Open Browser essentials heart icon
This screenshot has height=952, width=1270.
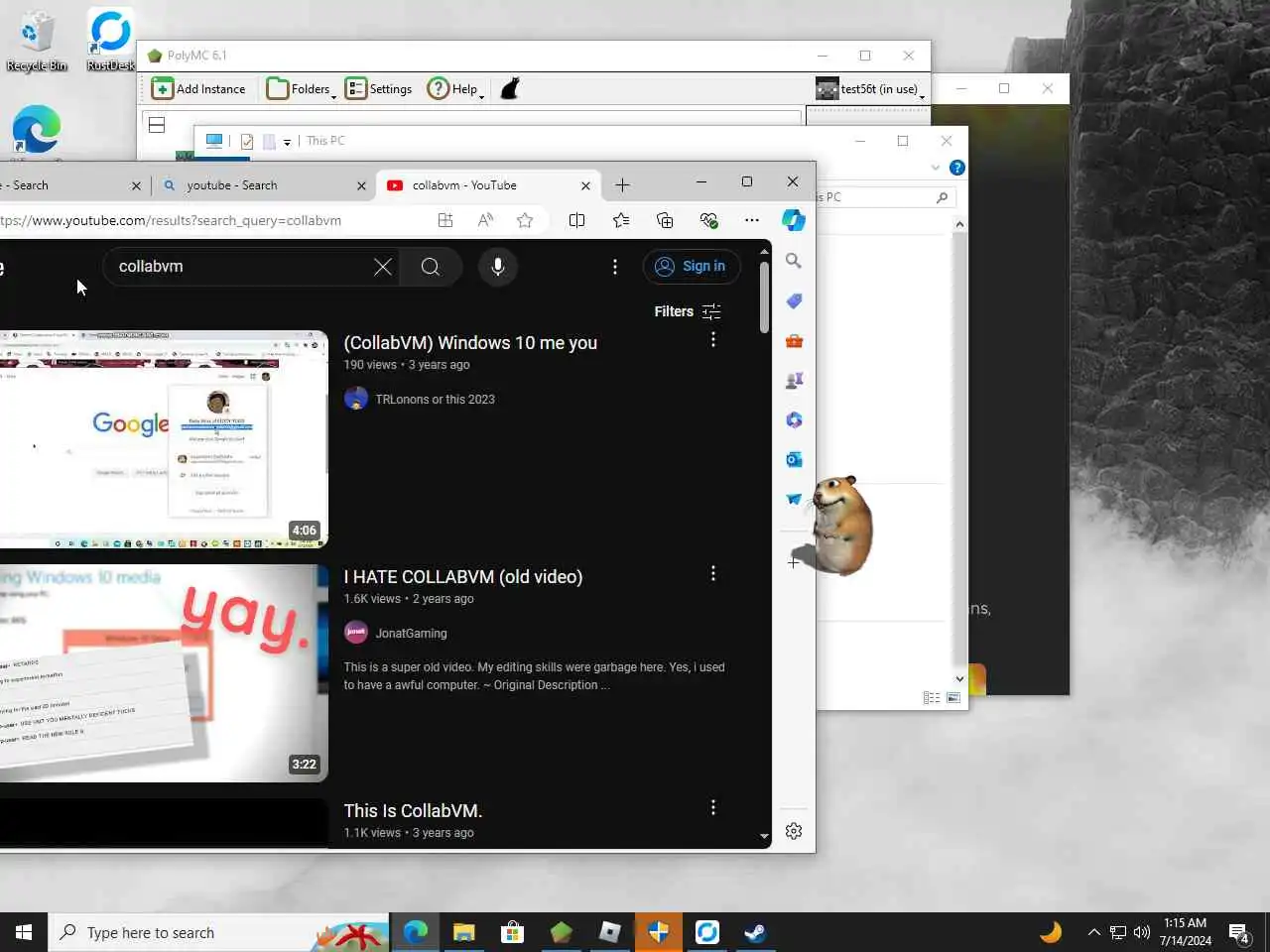[x=708, y=220]
